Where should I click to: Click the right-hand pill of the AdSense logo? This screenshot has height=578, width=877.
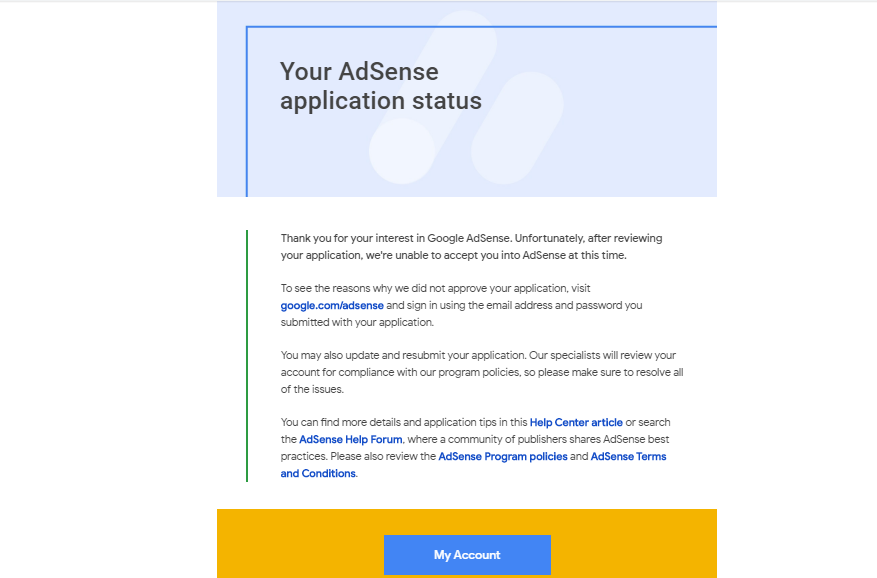tap(517, 128)
